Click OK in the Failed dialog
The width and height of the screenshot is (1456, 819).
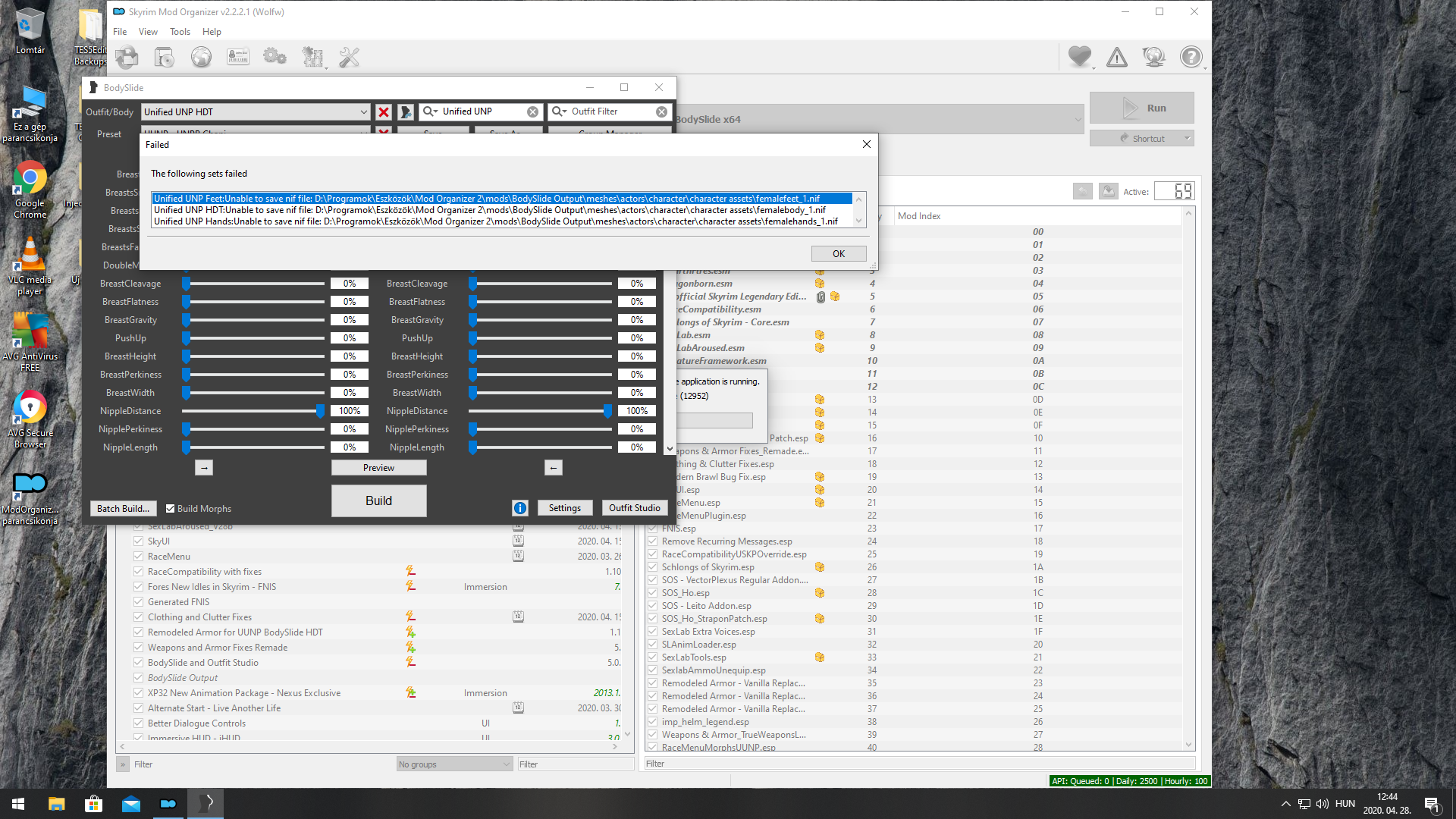[x=839, y=254]
